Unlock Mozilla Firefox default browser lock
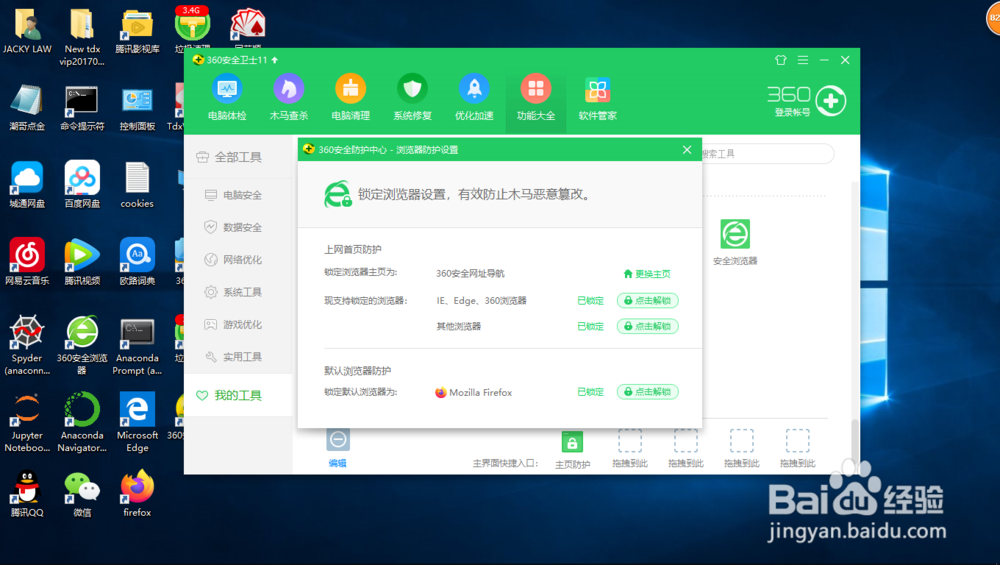 click(x=647, y=392)
